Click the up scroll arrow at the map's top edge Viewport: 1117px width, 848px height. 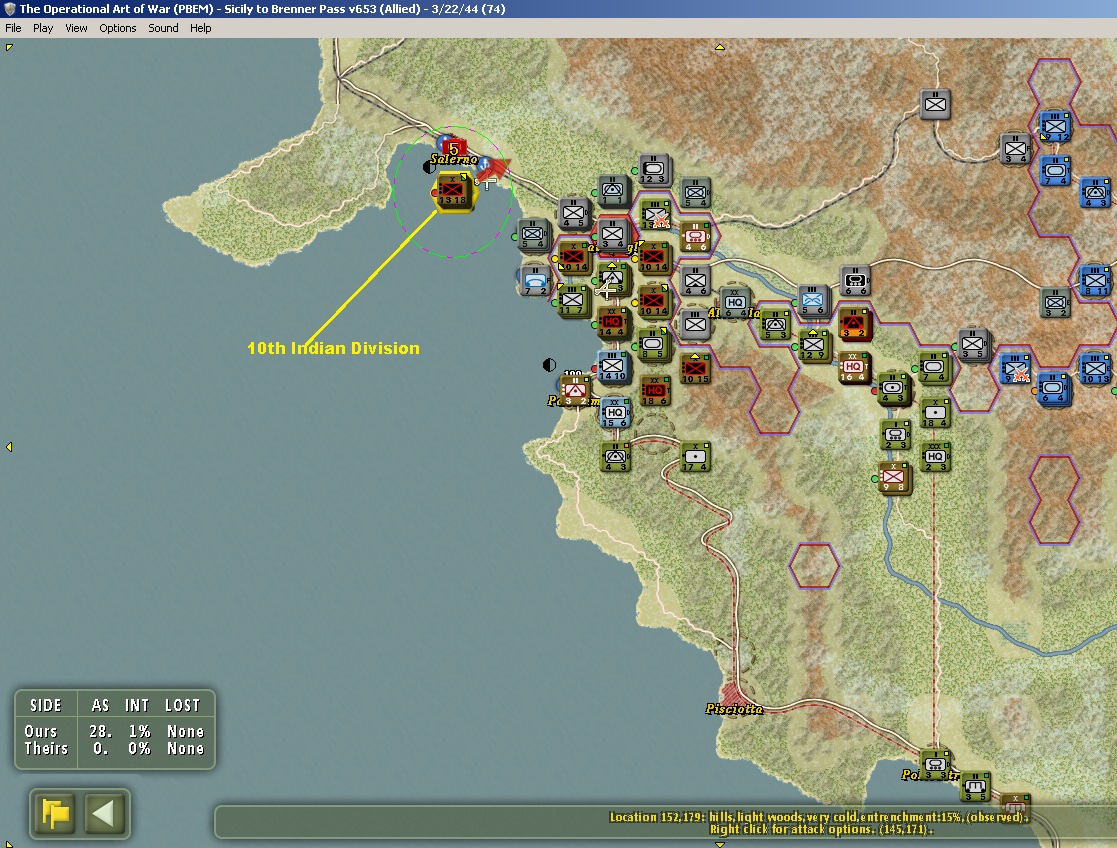(719, 47)
